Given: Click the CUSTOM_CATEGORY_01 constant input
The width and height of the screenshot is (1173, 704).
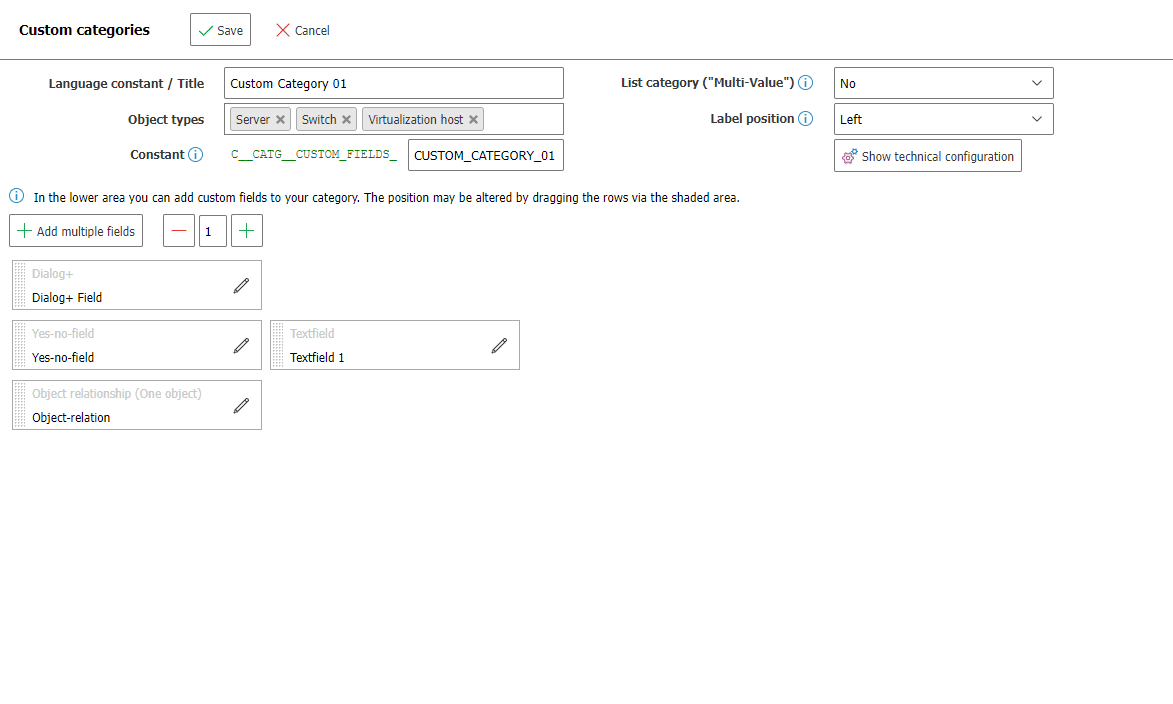Looking at the screenshot, I should click(485, 156).
